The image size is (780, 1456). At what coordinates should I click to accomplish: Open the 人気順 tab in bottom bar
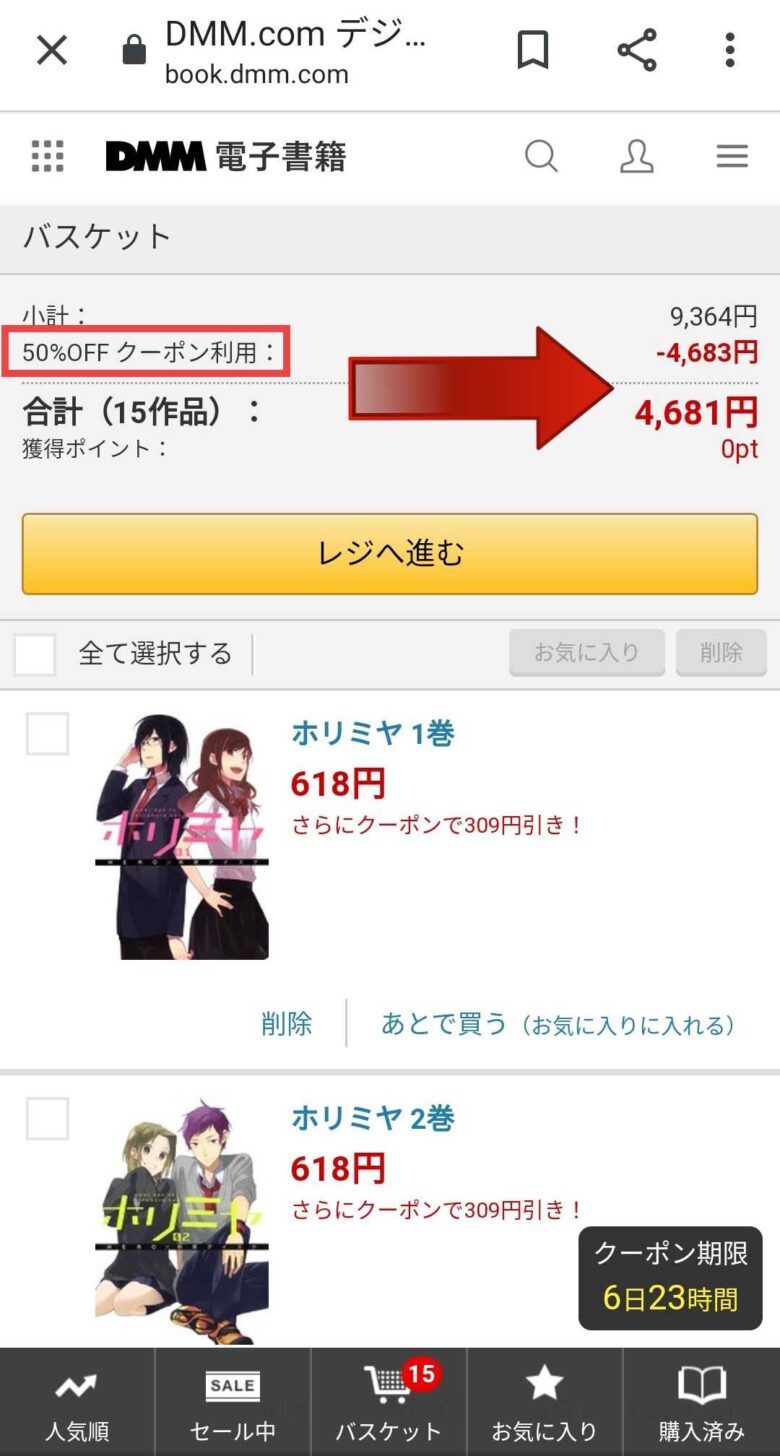tap(77, 1402)
